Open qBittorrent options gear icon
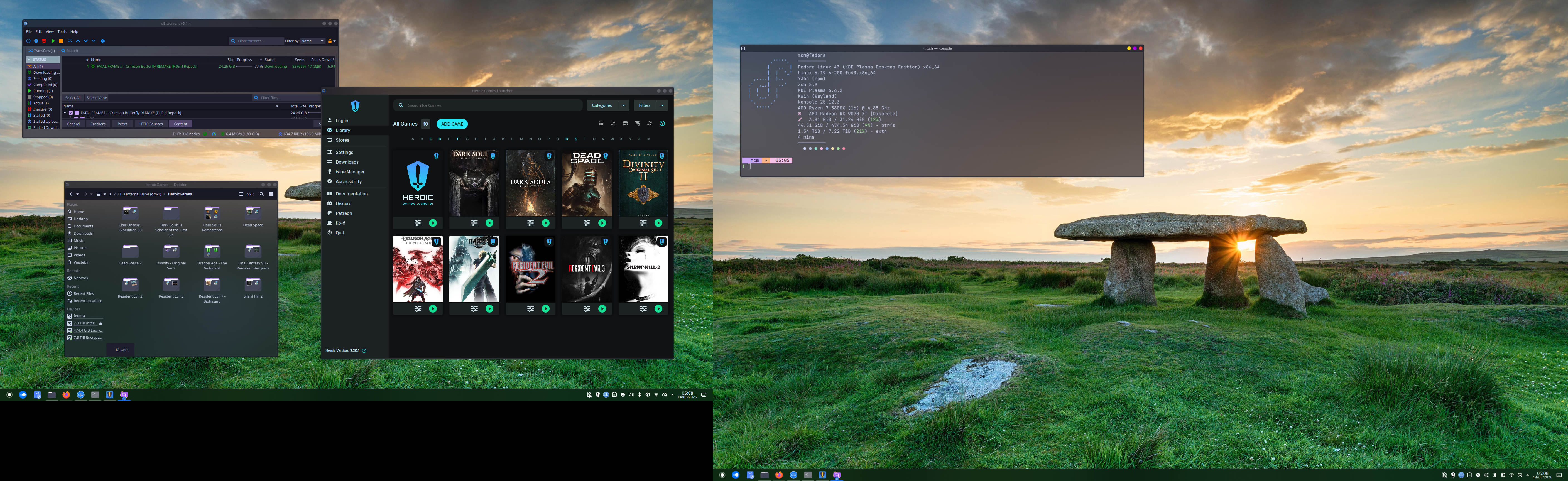 point(103,41)
